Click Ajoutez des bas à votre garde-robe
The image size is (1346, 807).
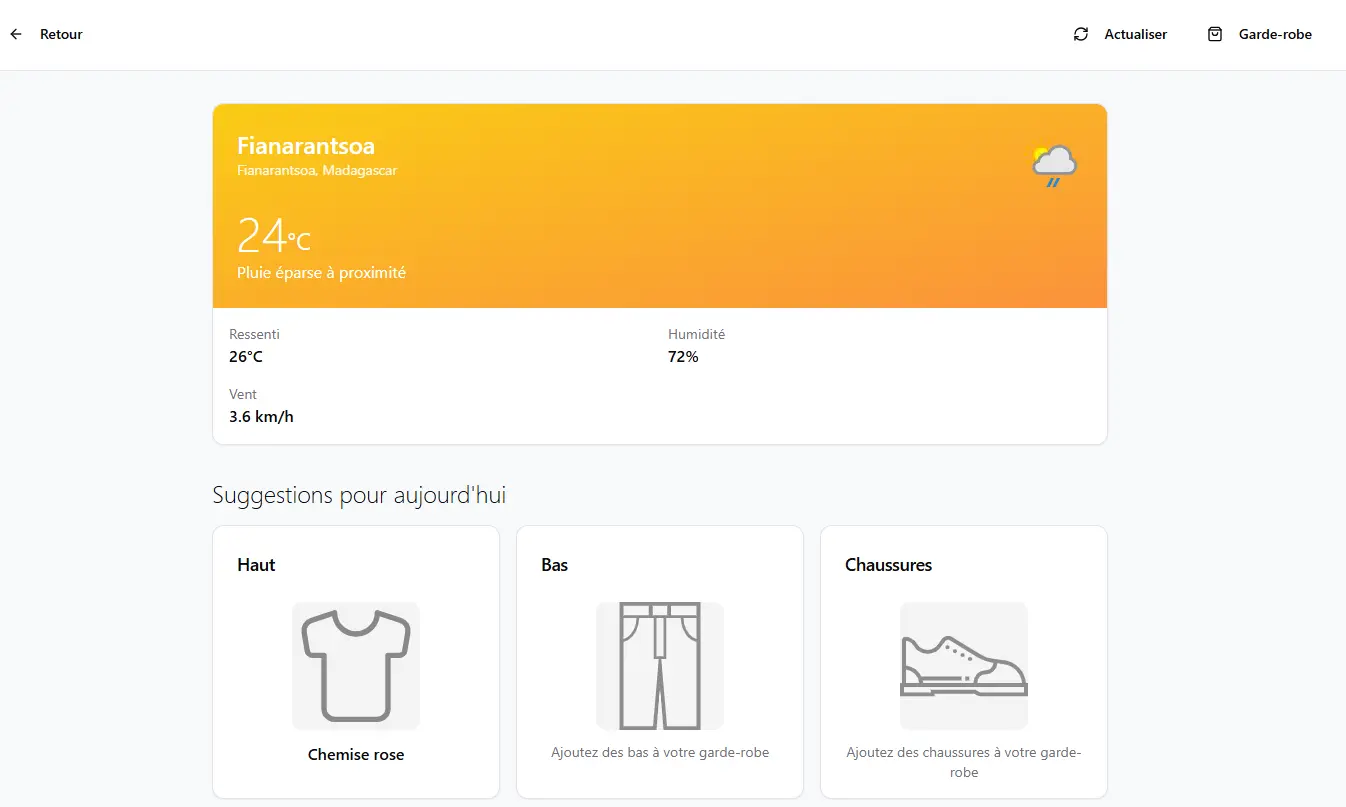660,753
